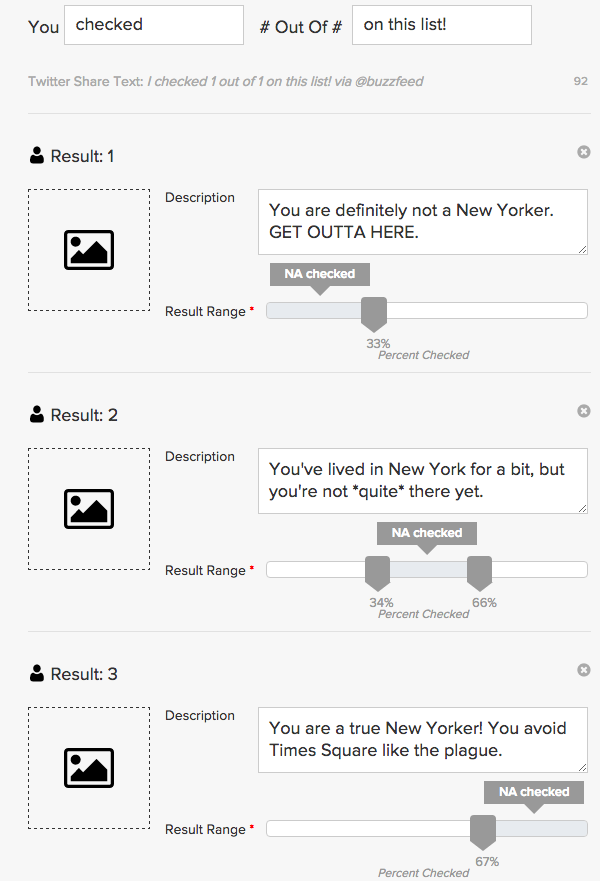The image size is (600, 881).
Task: Select the 66% range slider handle
Action: pos(479,573)
